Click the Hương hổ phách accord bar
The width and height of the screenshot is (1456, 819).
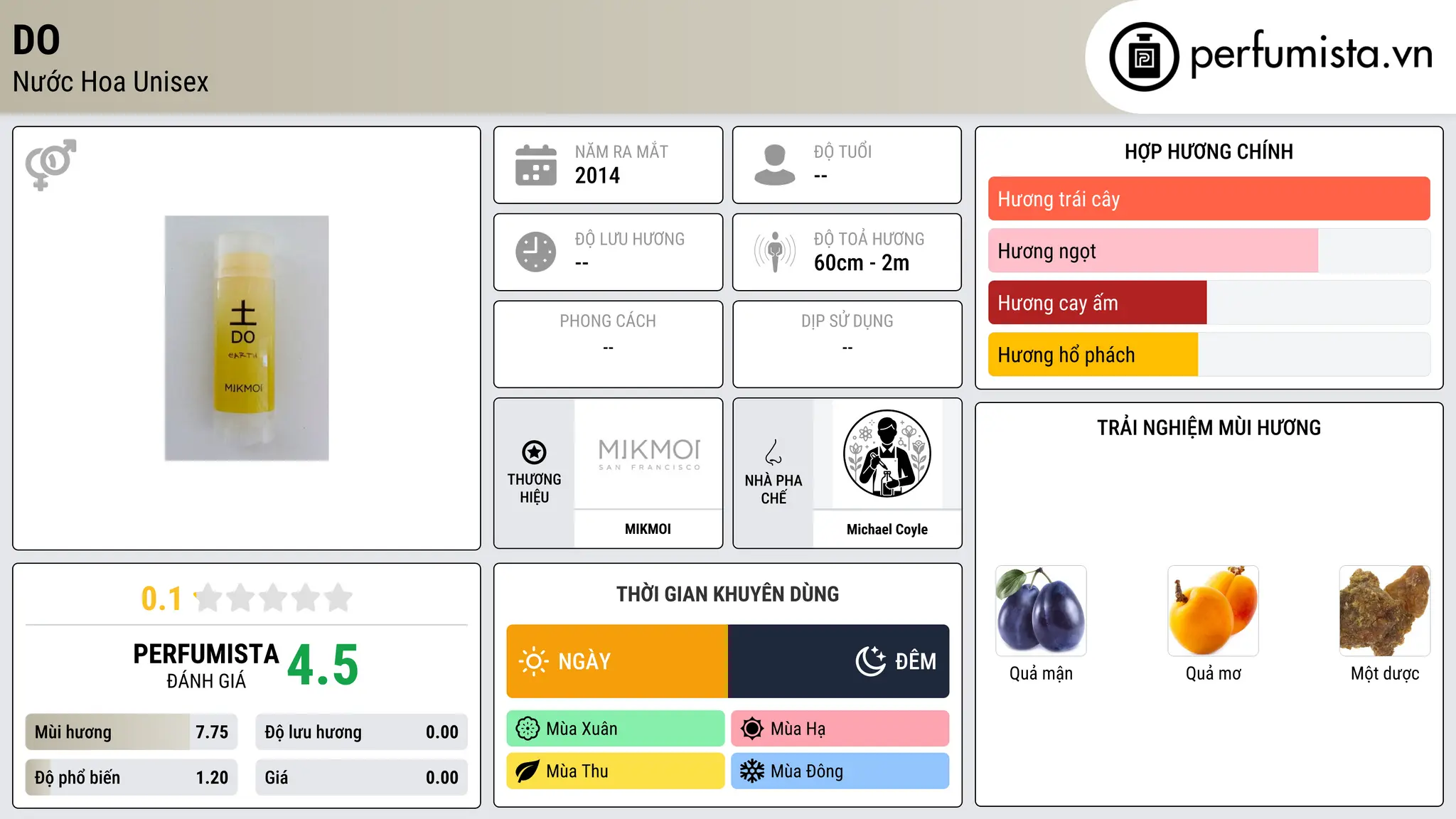[x=1209, y=355]
